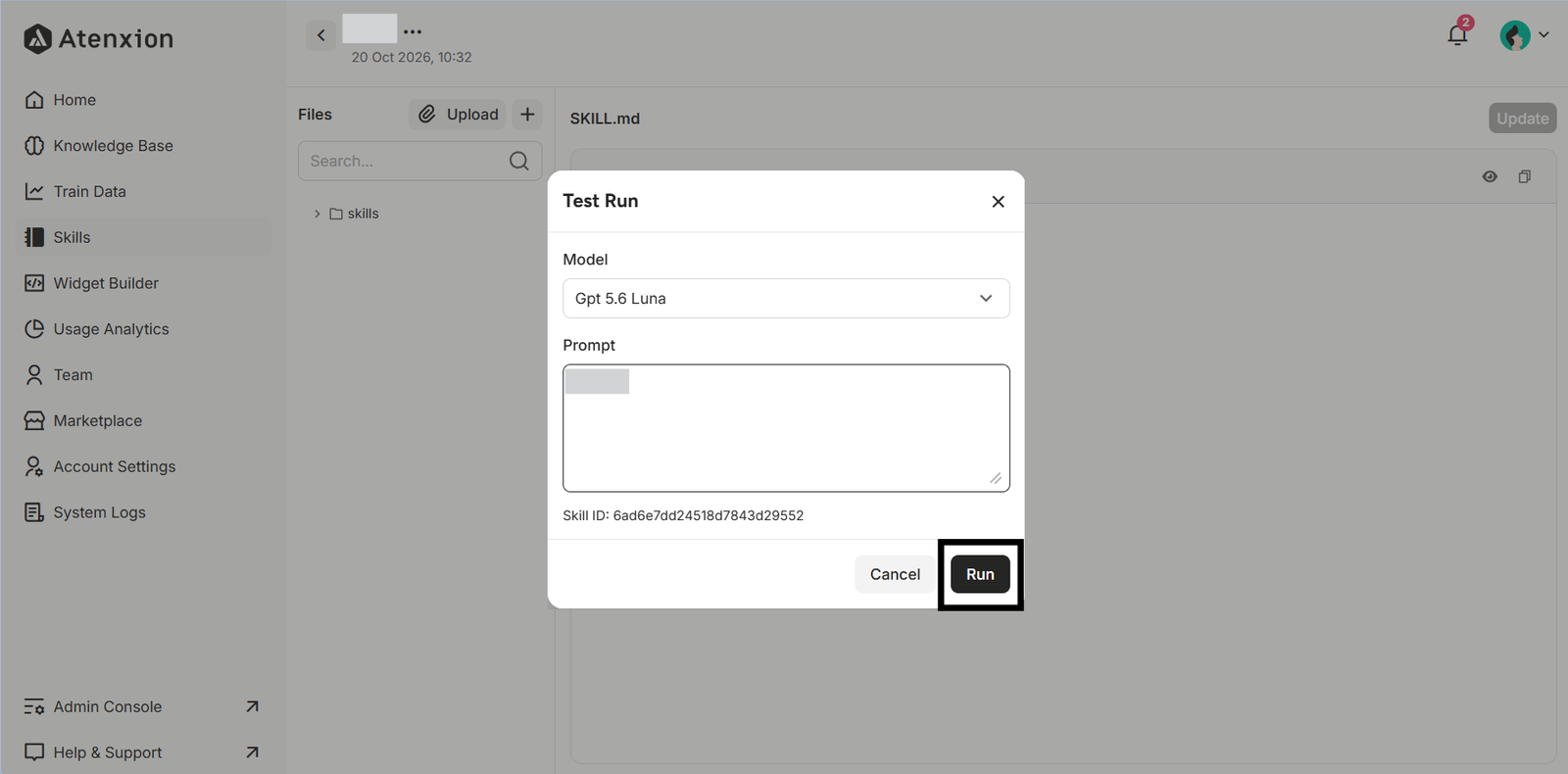The height and width of the screenshot is (774, 1568).
Task: Open the user avatar menu
Action: point(1524,35)
